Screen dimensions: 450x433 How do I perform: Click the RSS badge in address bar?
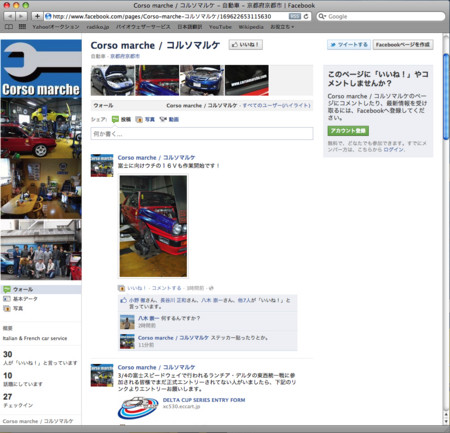[x=294, y=16]
